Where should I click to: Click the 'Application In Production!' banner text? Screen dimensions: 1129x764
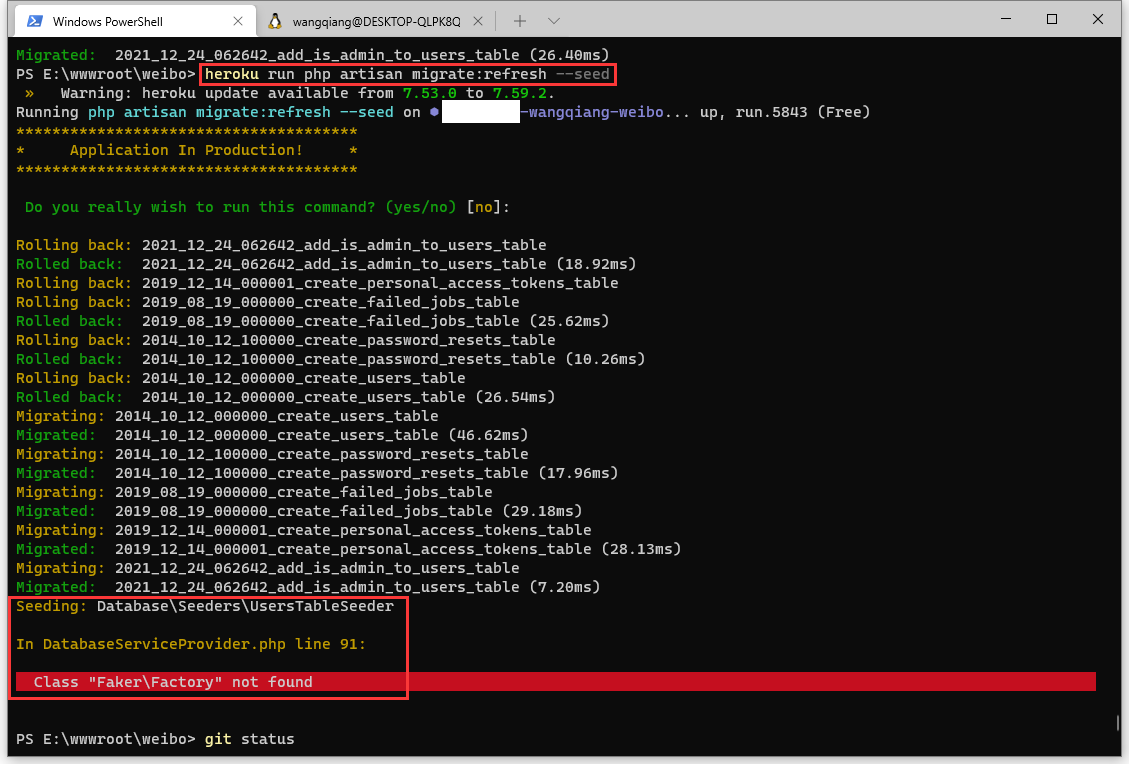pyautogui.click(x=186, y=150)
